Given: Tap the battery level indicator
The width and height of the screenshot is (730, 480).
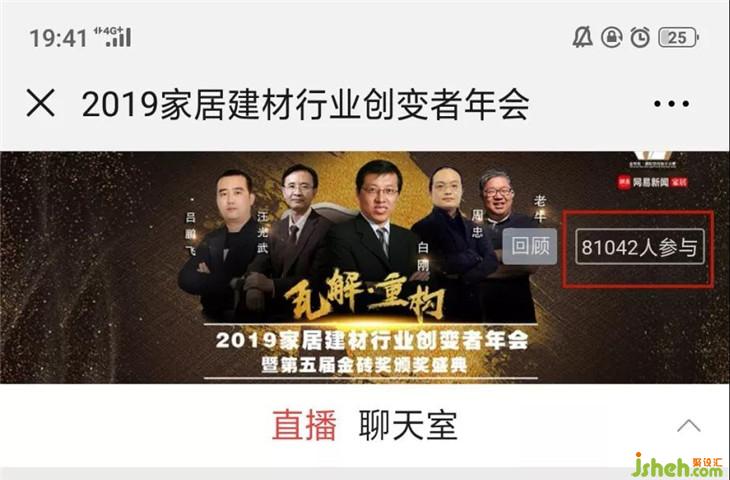Looking at the screenshot, I should 679,38.
